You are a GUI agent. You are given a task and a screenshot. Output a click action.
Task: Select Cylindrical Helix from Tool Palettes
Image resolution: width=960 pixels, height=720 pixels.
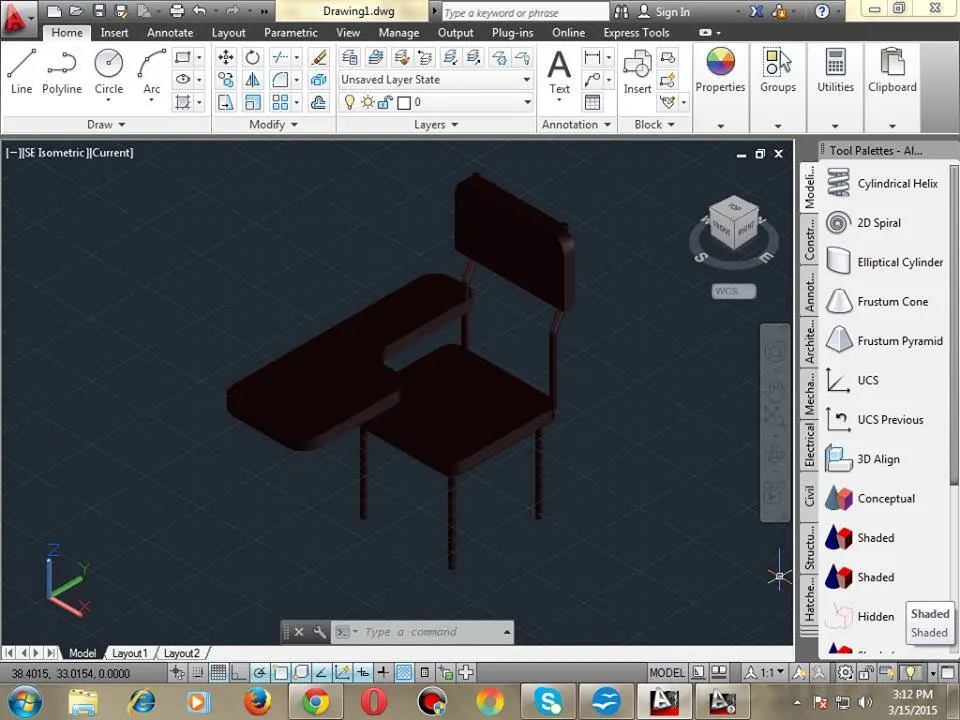pyautogui.click(x=883, y=183)
